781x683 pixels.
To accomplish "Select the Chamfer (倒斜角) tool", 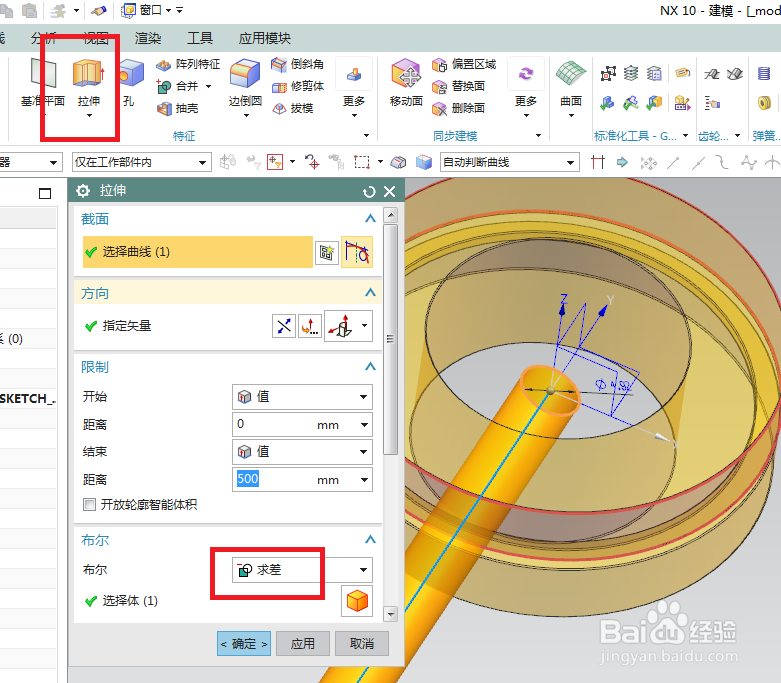I will pyautogui.click(x=298, y=64).
